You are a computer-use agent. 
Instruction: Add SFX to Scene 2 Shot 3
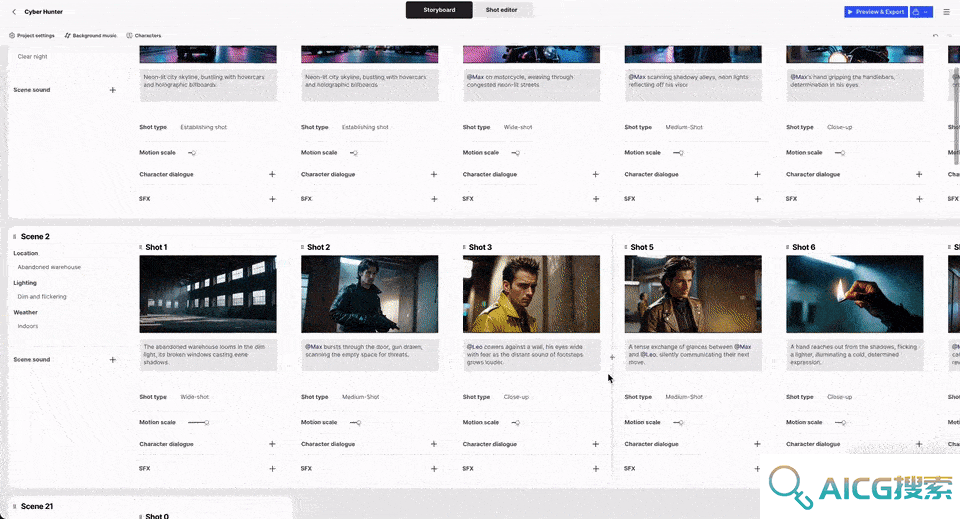pyautogui.click(x=596, y=469)
